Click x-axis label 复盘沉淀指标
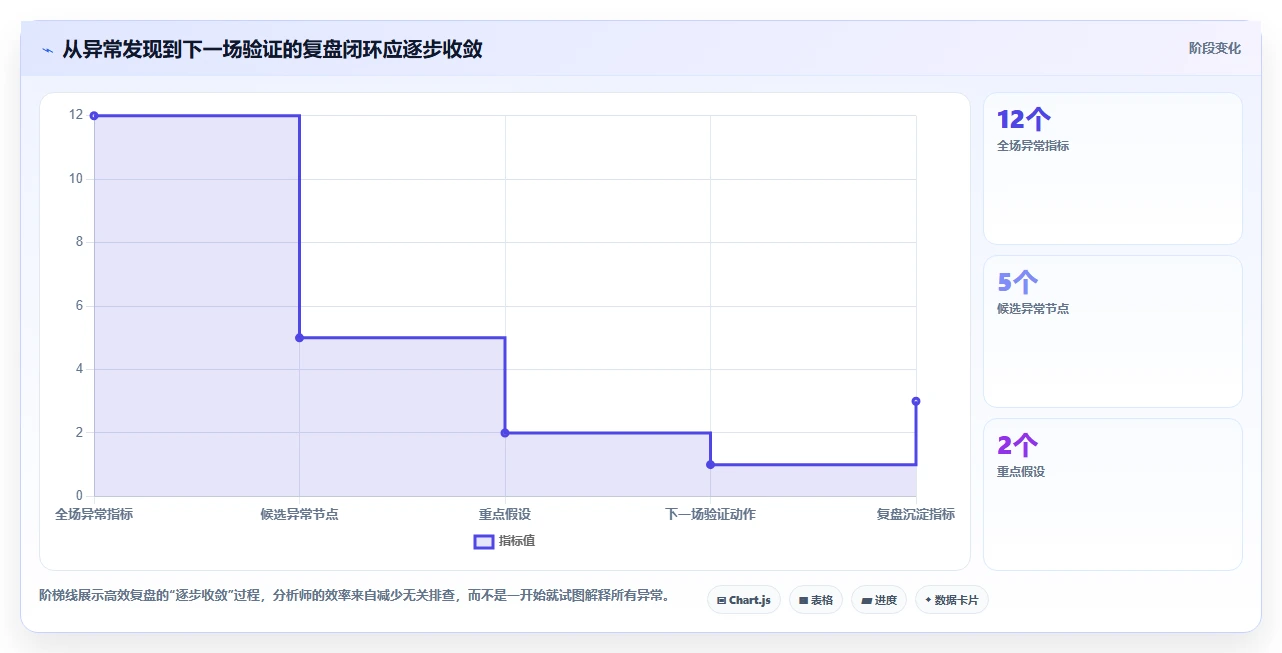The height and width of the screenshot is (653, 1282). (916, 514)
